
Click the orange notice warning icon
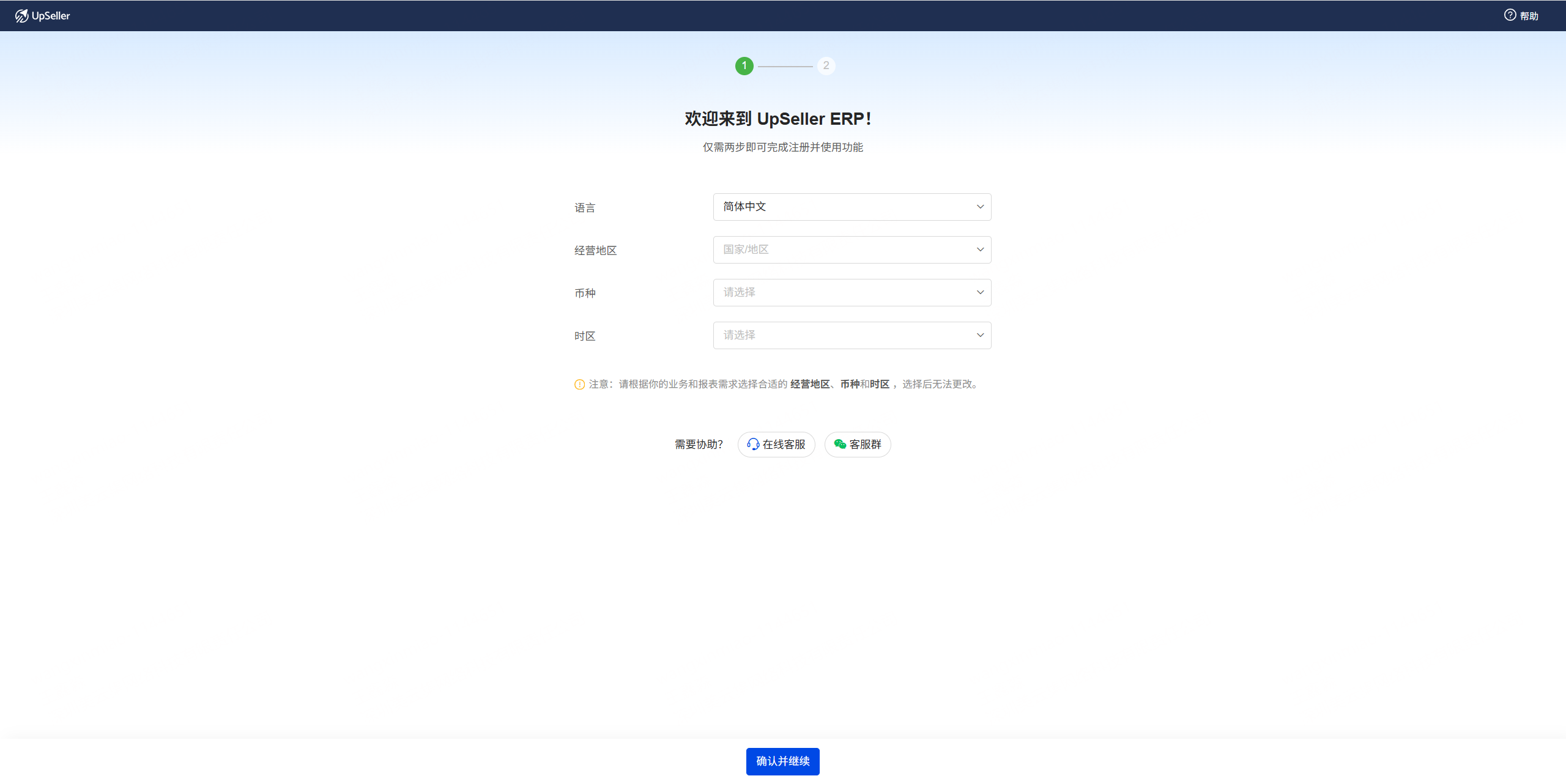coord(579,384)
